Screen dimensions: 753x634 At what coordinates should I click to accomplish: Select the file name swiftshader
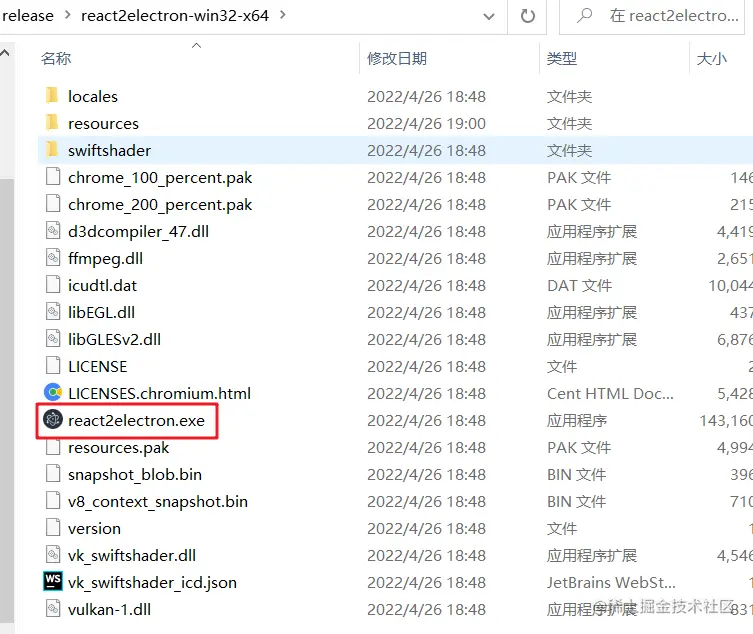[109, 150]
